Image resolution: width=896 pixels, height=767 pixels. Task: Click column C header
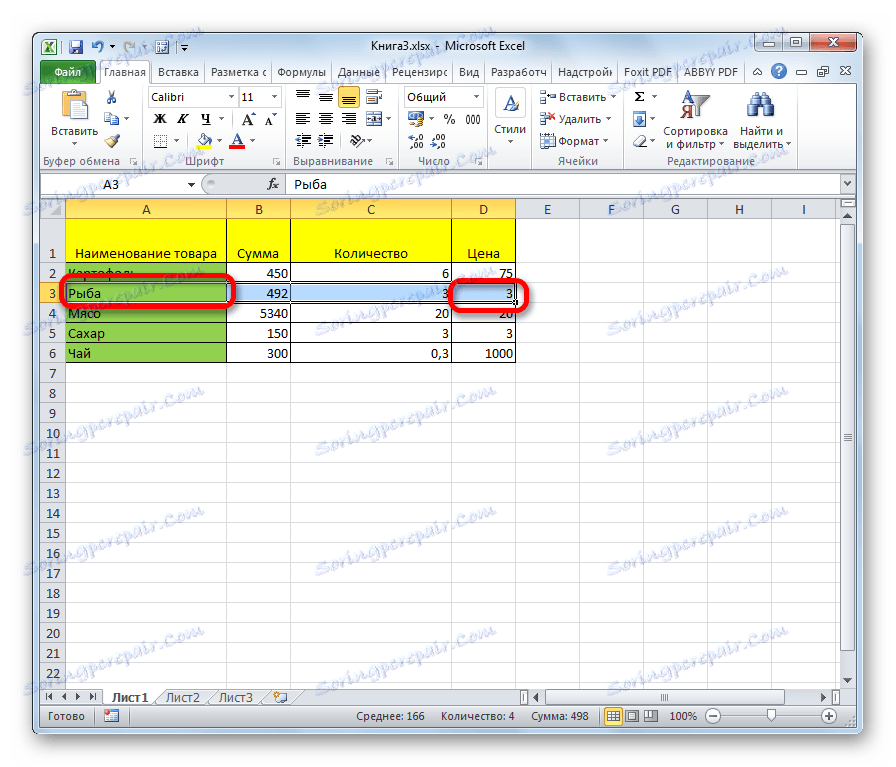[x=371, y=209]
